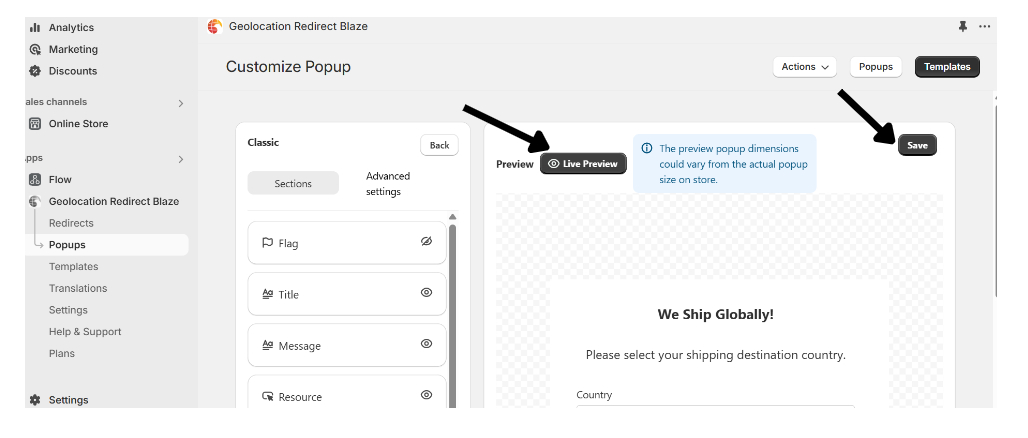The image size is (1028, 438).
Task: Click the Marketing target icon
Action: click(35, 49)
